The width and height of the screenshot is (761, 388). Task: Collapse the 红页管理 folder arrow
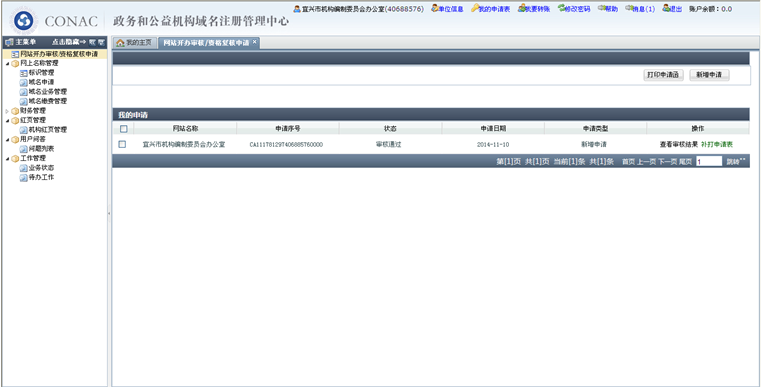coord(7,120)
